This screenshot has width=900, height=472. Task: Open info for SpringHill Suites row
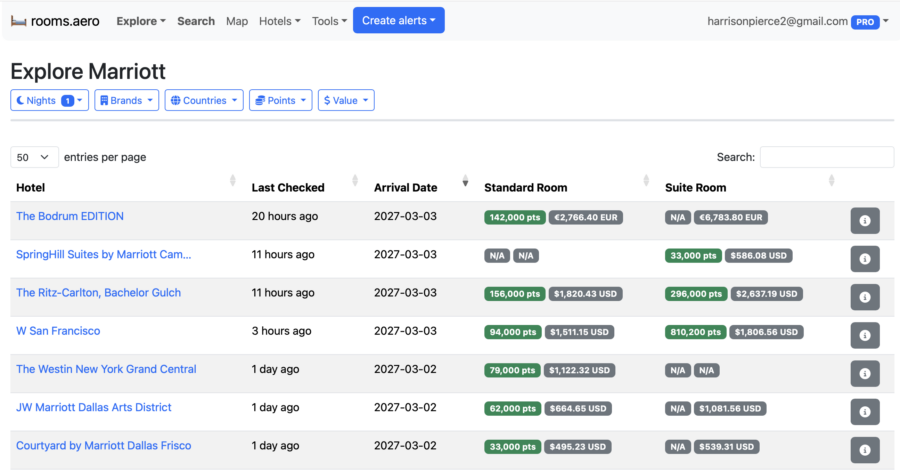[x=865, y=259]
